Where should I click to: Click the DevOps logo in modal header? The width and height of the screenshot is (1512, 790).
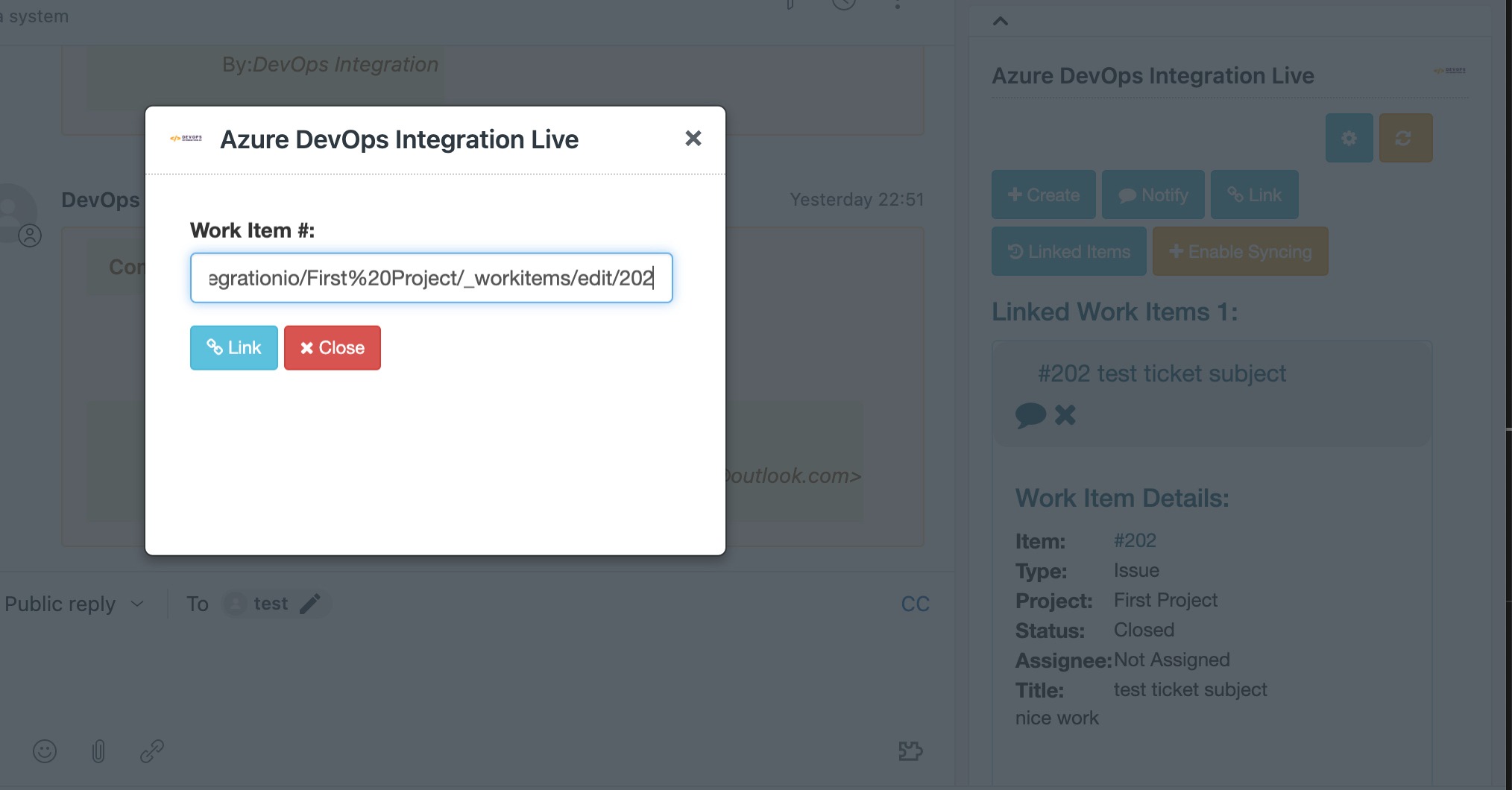(186, 138)
